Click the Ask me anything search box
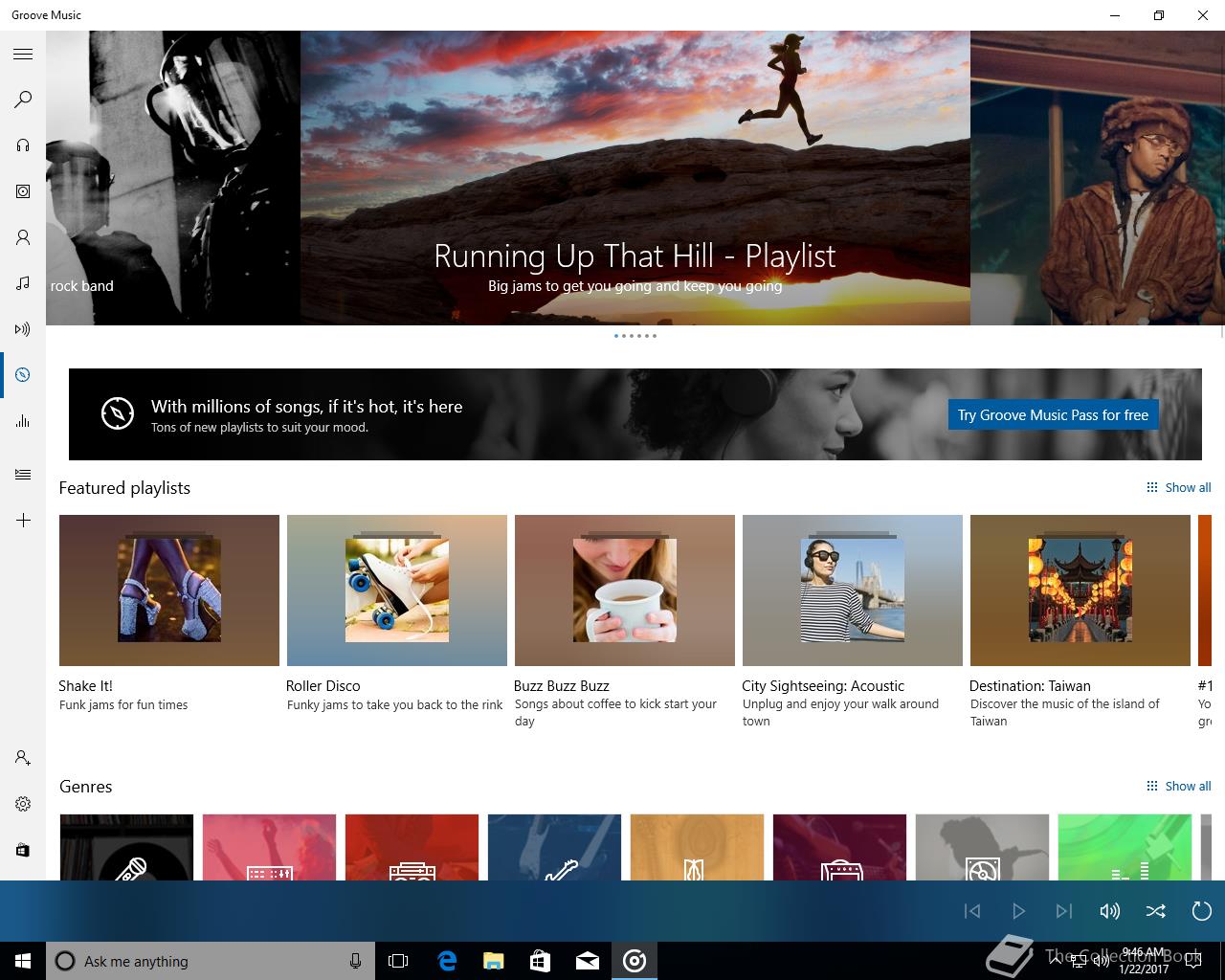This screenshot has height=980, width=1225. click(x=209, y=961)
